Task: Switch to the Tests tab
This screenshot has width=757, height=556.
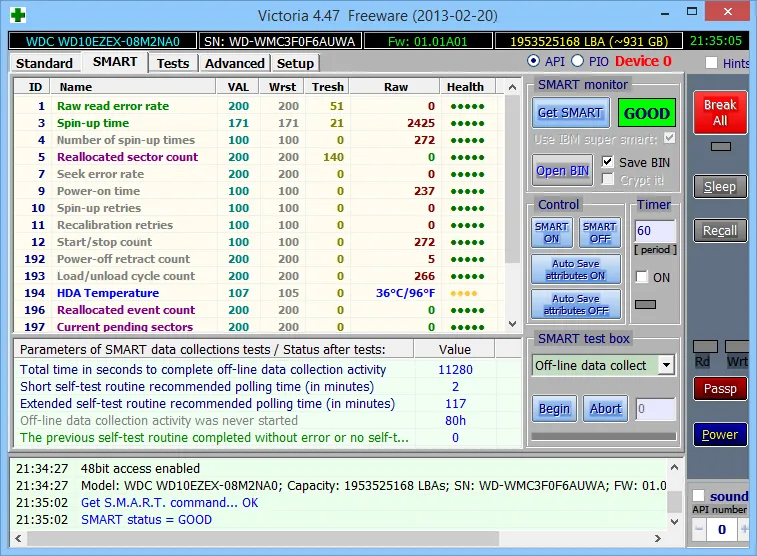Action: [173, 63]
